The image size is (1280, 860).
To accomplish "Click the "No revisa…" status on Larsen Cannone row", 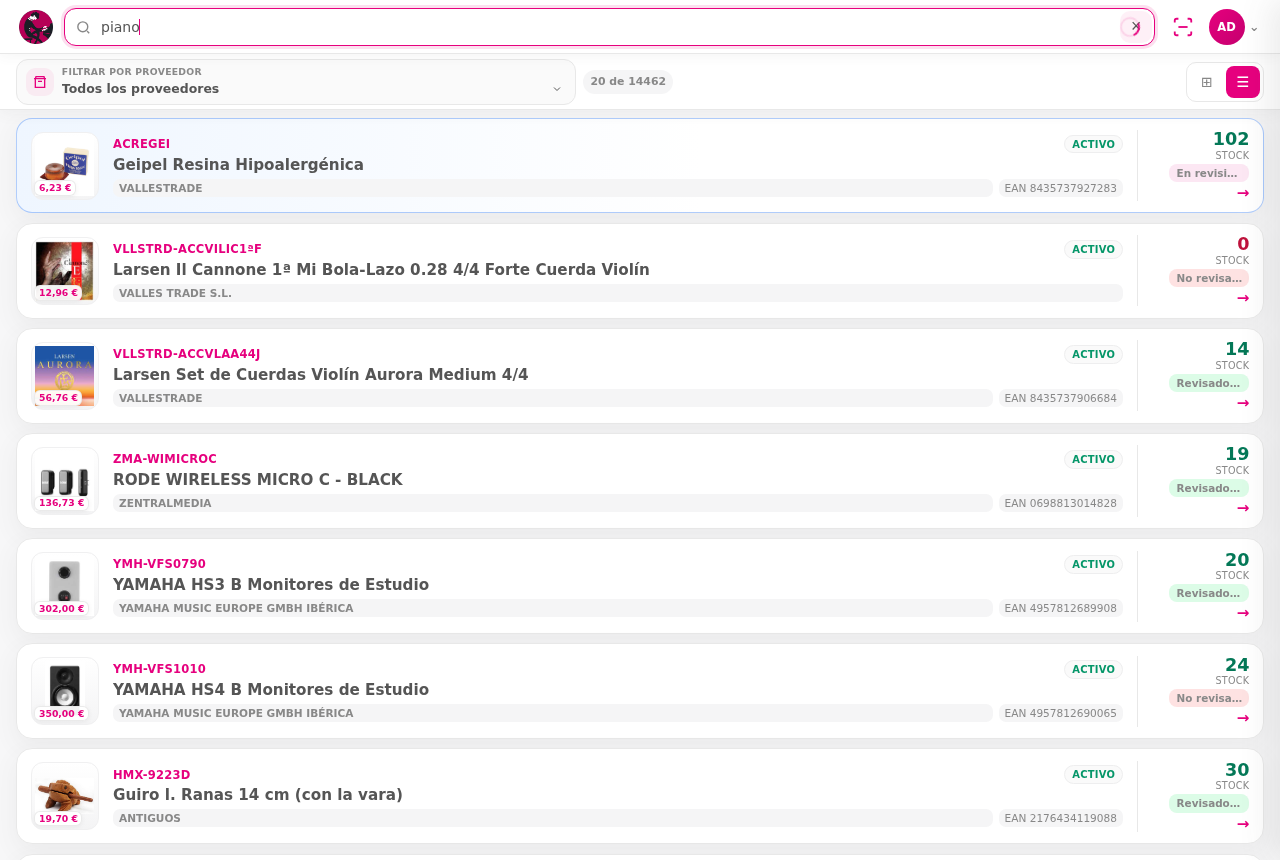I will pos(1209,278).
